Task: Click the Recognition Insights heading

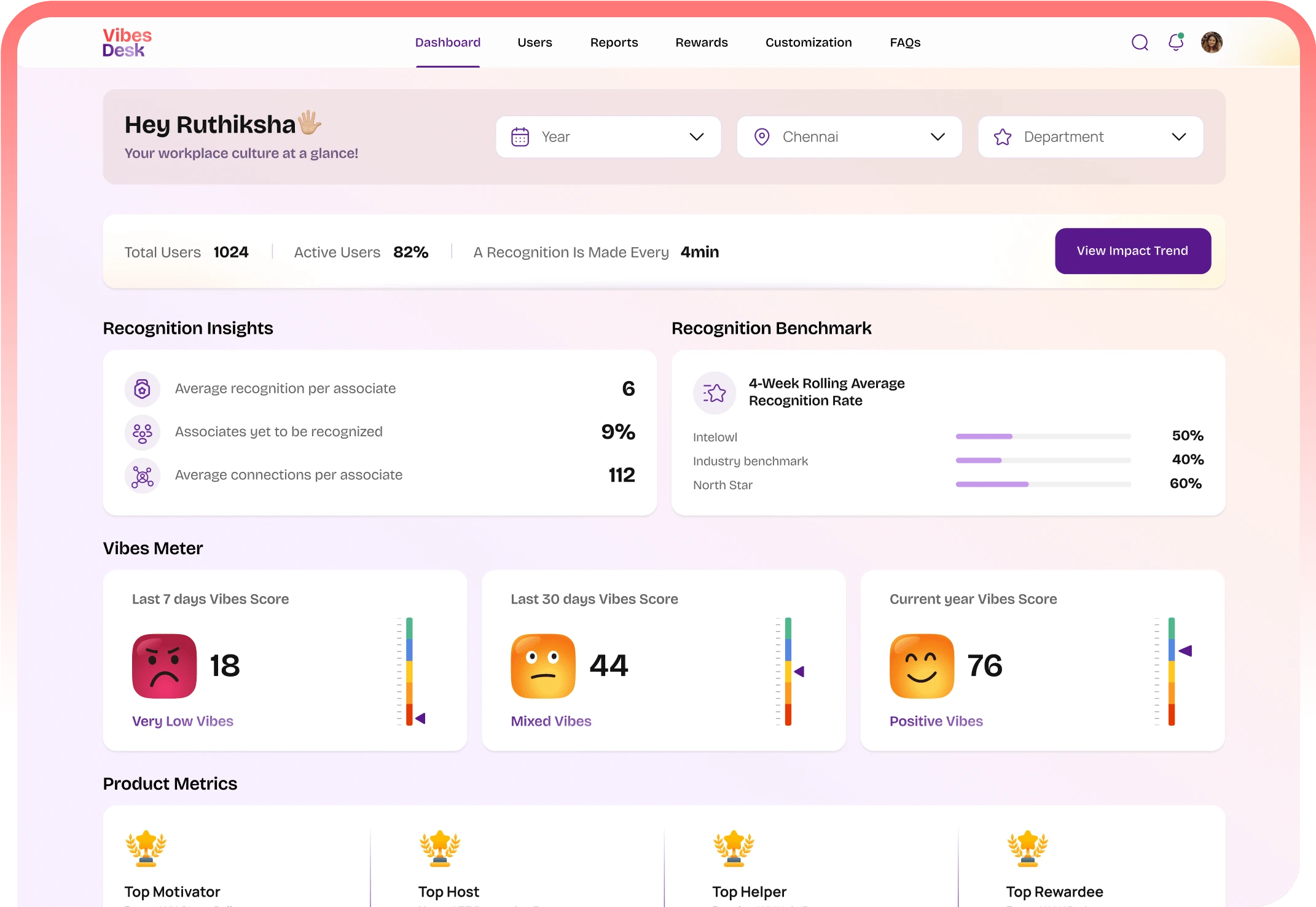Action: click(x=188, y=328)
